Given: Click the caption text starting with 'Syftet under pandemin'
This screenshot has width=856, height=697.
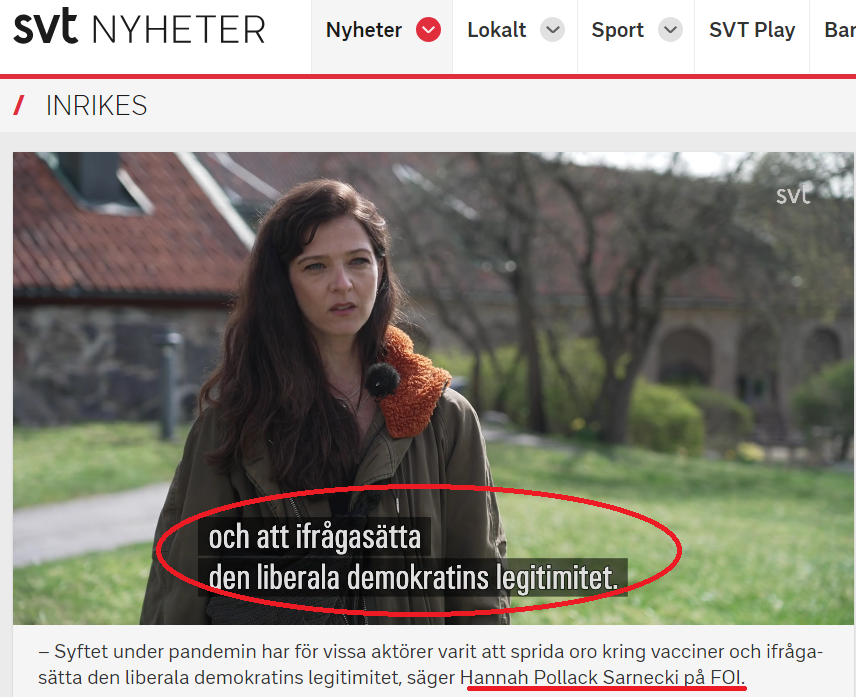Looking at the screenshot, I should (430, 665).
